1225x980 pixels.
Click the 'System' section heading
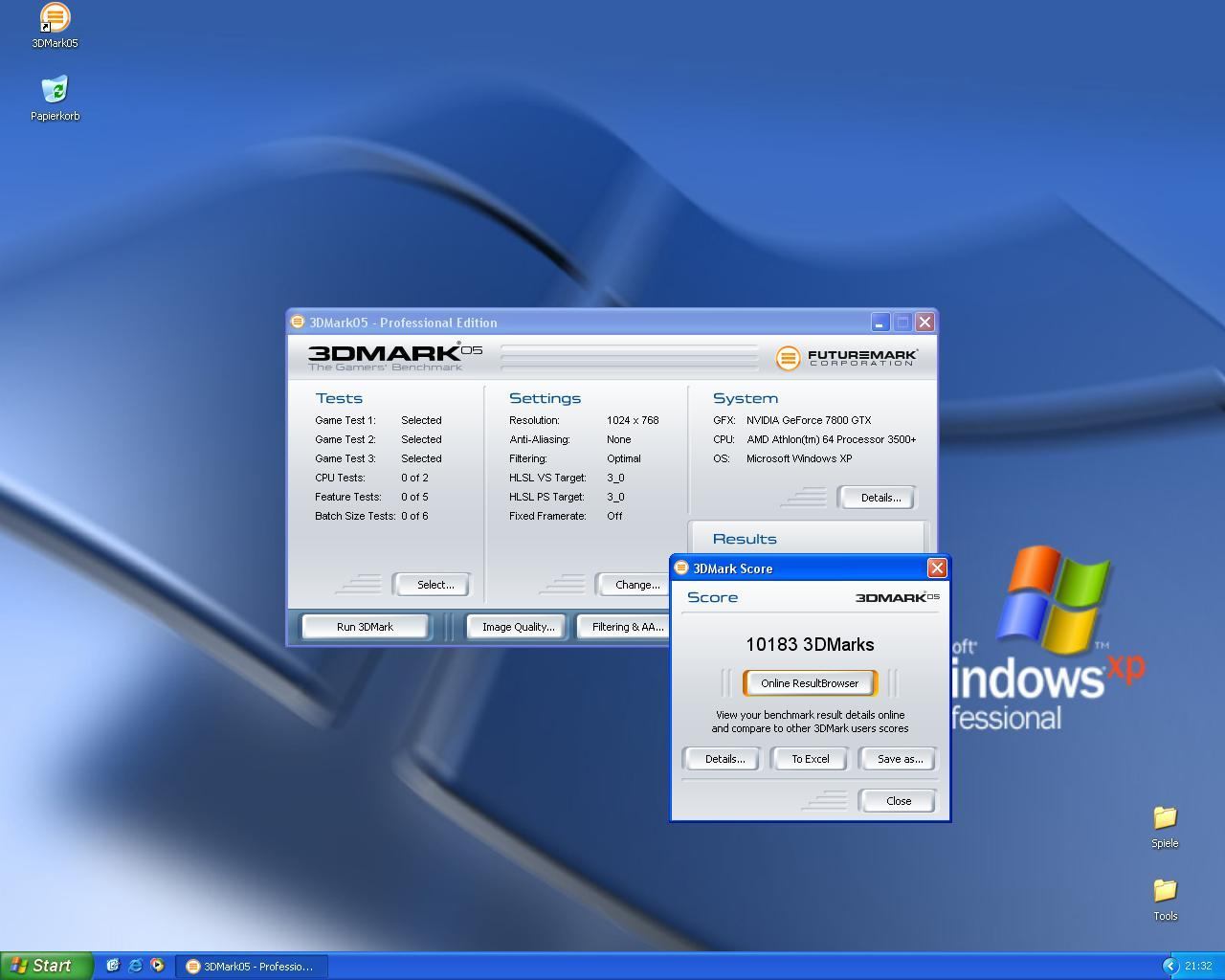[x=746, y=398]
